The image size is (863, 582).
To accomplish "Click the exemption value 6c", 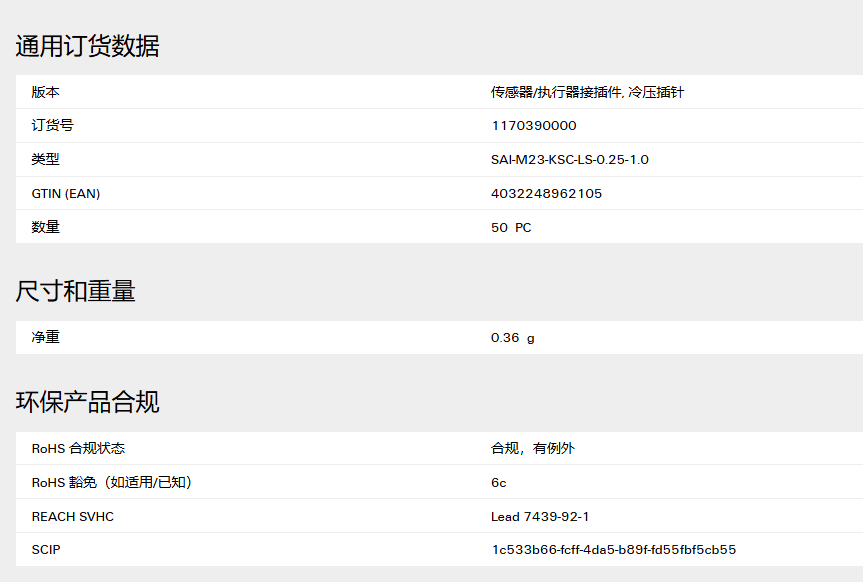I will [x=499, y=483].
